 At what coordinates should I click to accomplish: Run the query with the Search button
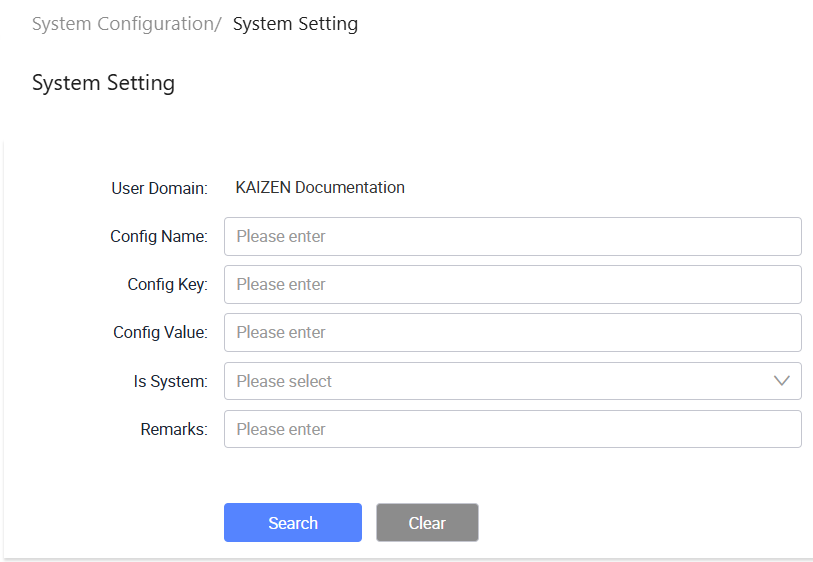coord(293,523)
